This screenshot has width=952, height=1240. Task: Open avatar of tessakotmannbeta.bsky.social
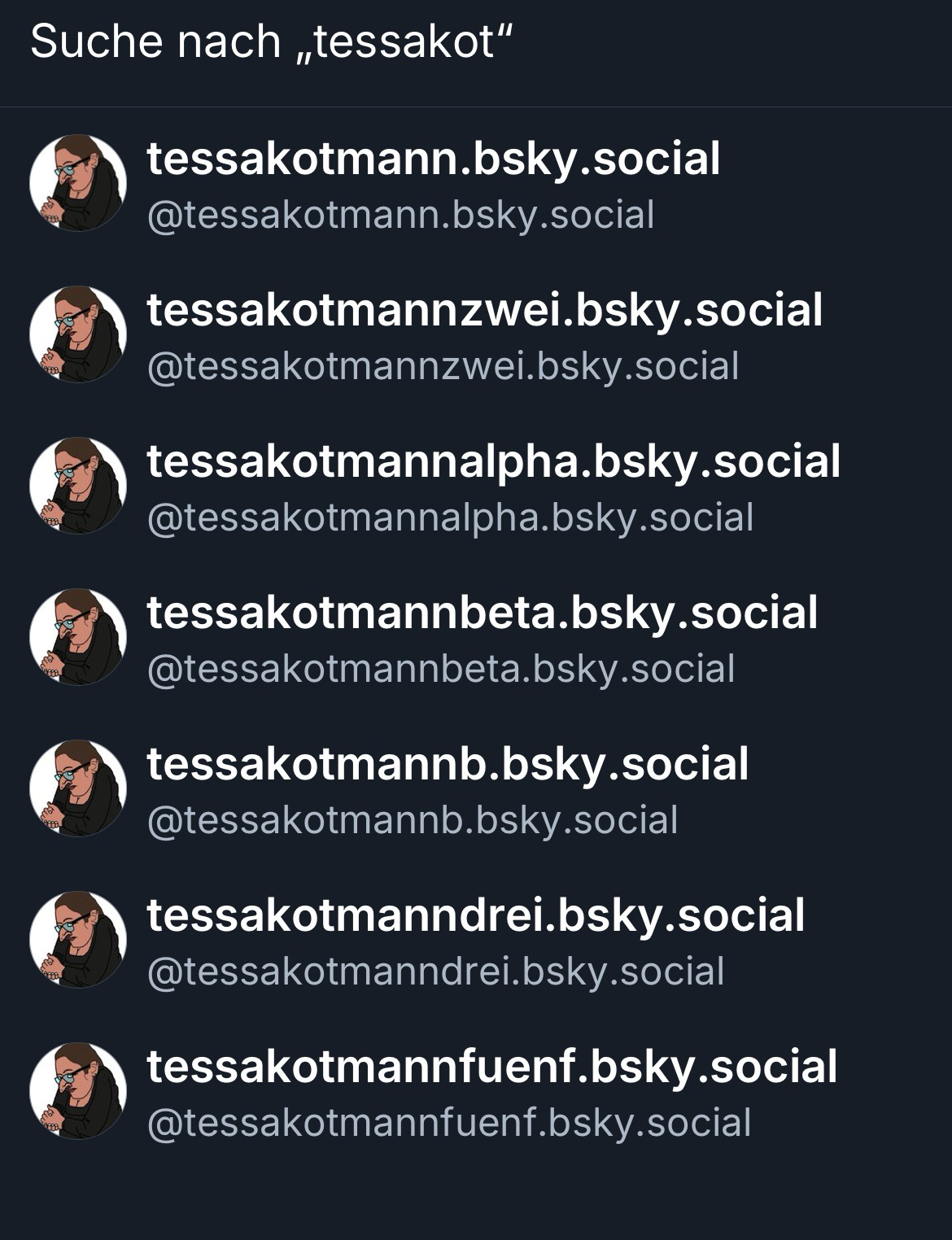pos(78,637)
